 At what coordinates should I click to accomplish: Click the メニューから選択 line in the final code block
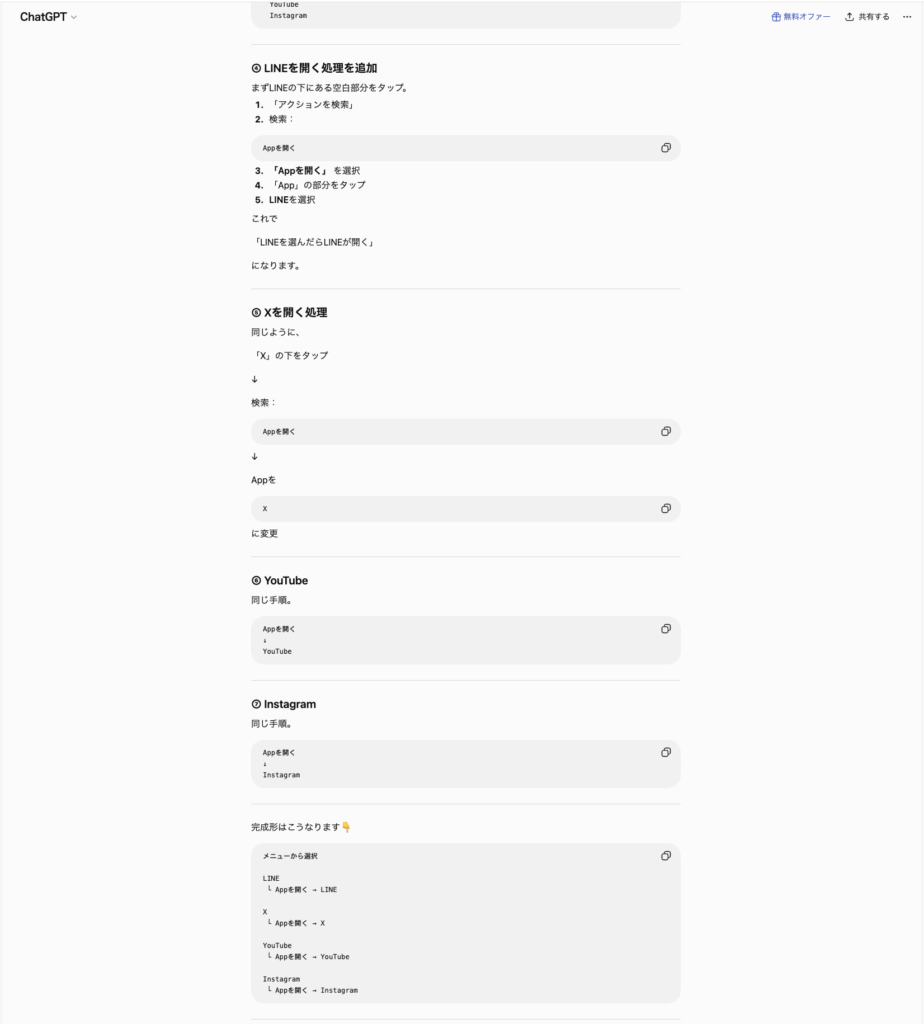coord(290,856)
